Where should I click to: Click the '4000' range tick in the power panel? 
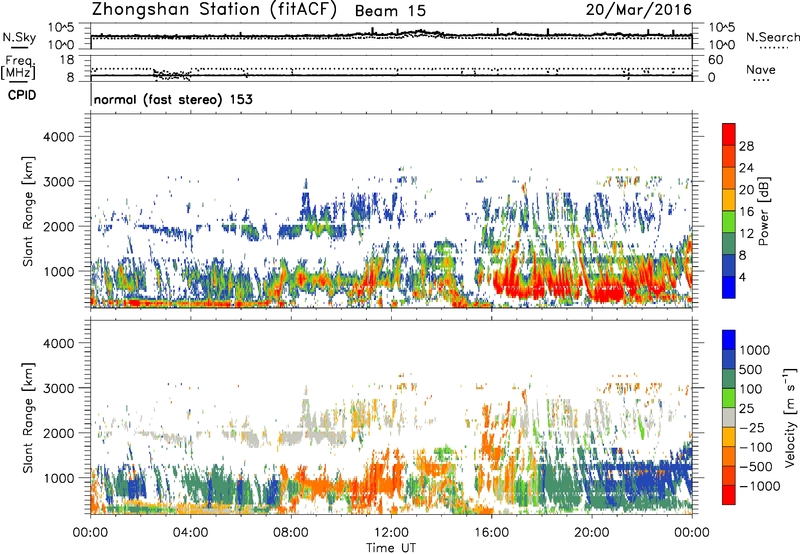(x=58, y=136)
